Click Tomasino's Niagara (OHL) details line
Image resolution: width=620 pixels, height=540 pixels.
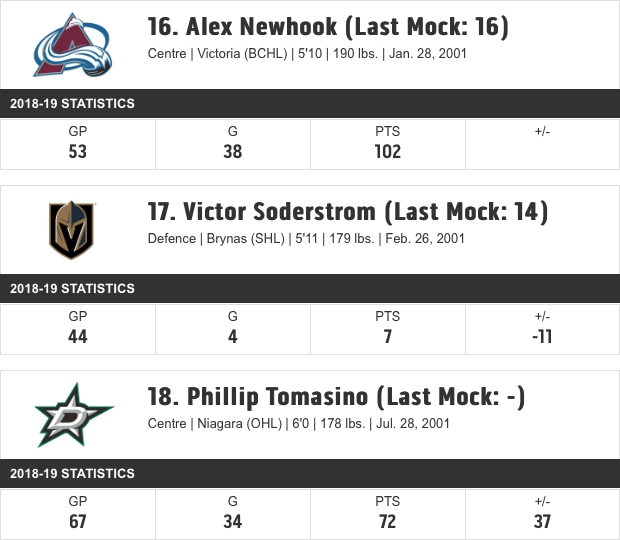coord(299,423)
